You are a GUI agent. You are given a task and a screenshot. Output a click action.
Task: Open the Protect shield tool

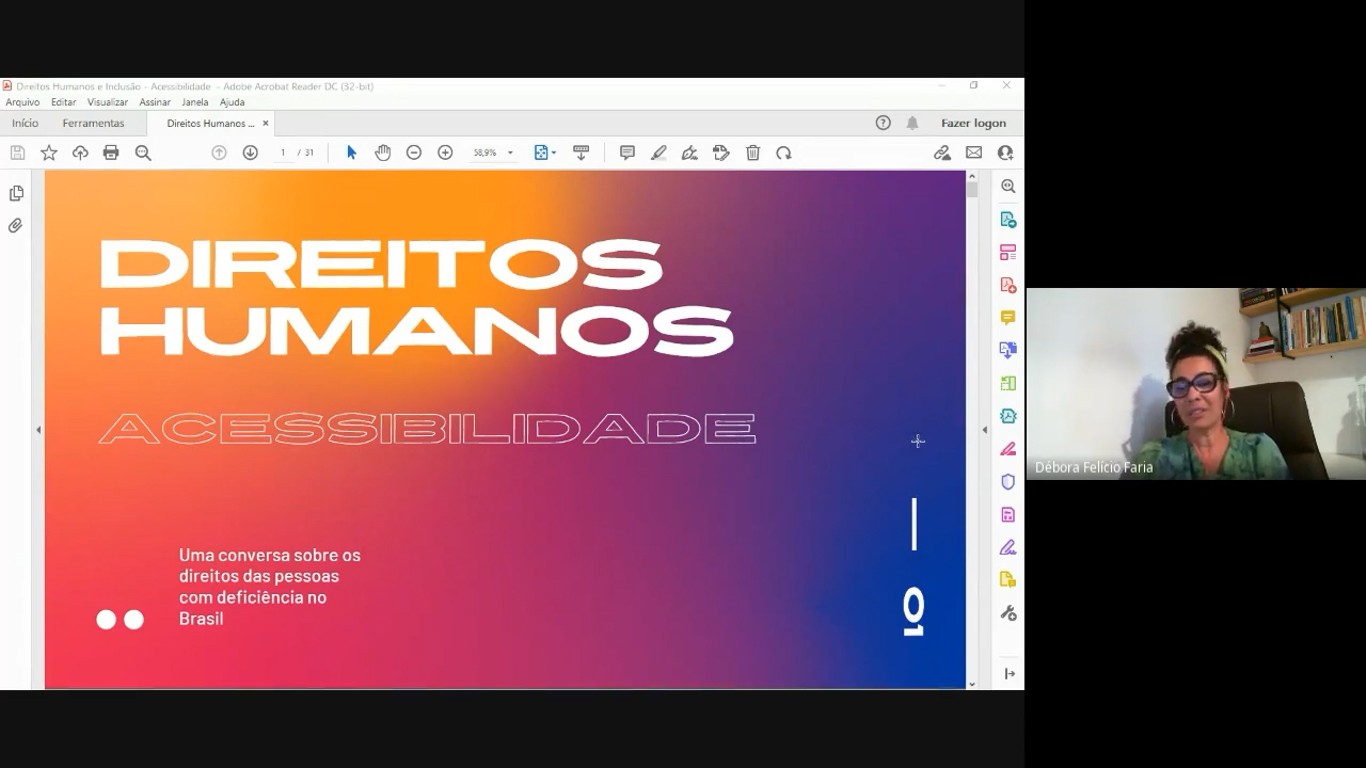pos(1008,482)
